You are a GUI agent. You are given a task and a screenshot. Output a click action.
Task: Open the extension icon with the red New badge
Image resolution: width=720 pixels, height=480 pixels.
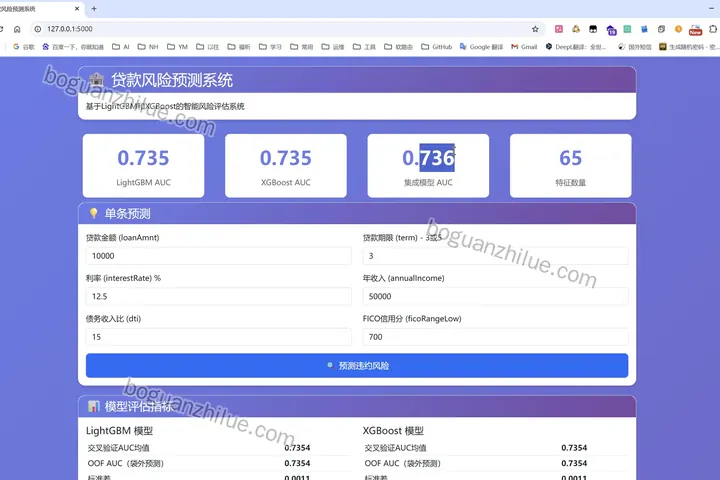695,30
